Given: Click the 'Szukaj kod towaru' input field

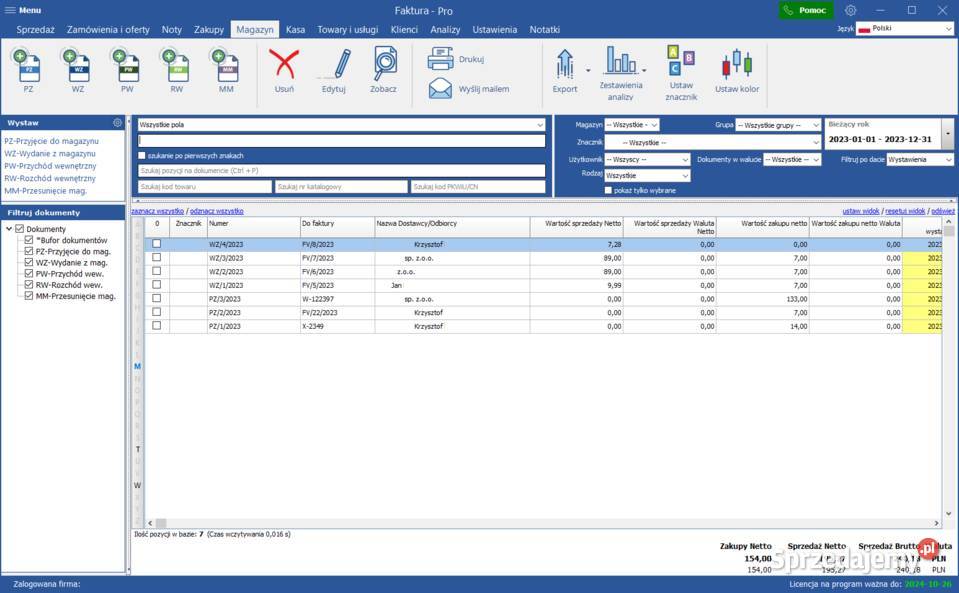Looking at the screenshot, I should 205,187.
